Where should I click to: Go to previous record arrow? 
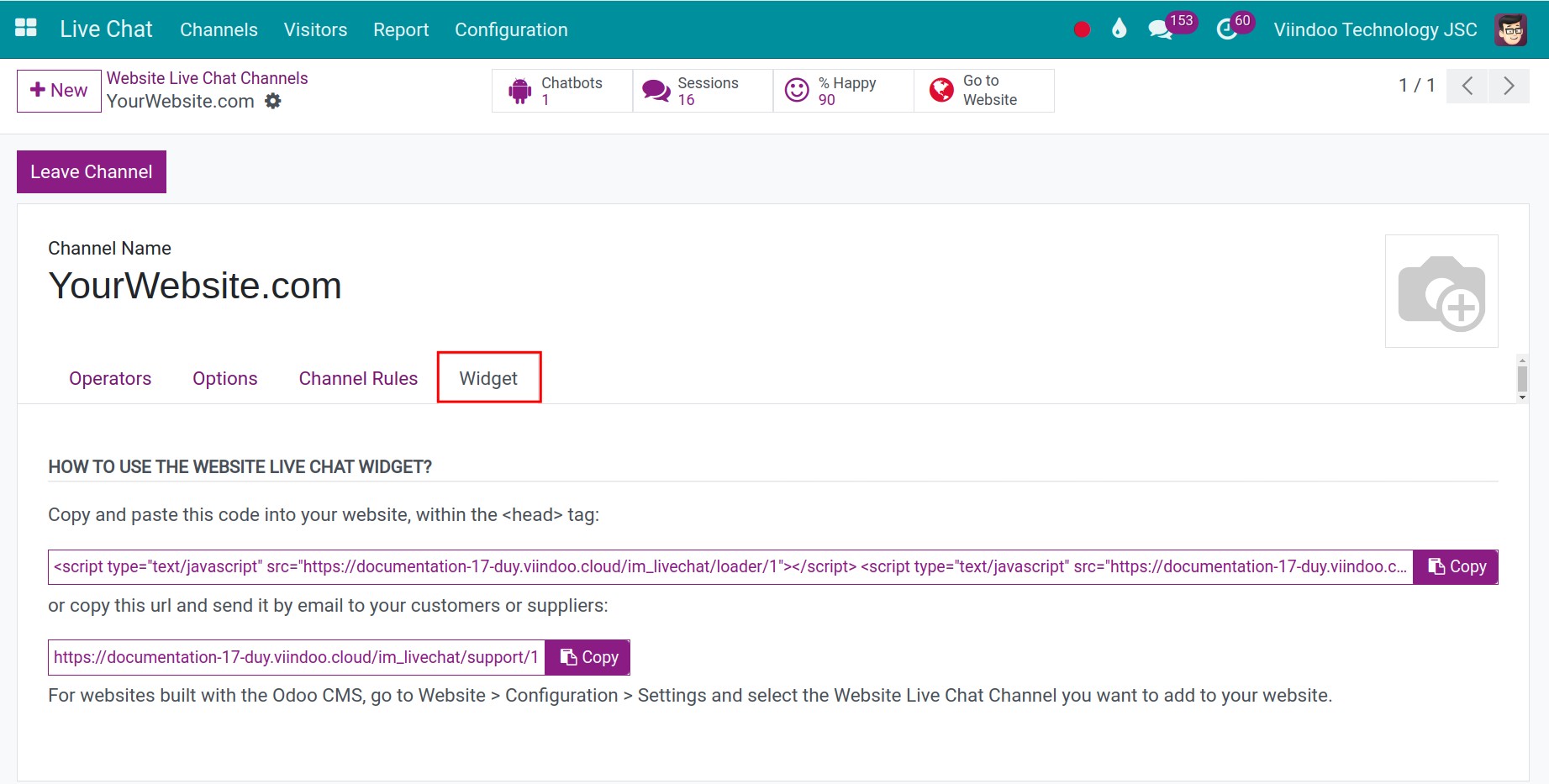1467,86
